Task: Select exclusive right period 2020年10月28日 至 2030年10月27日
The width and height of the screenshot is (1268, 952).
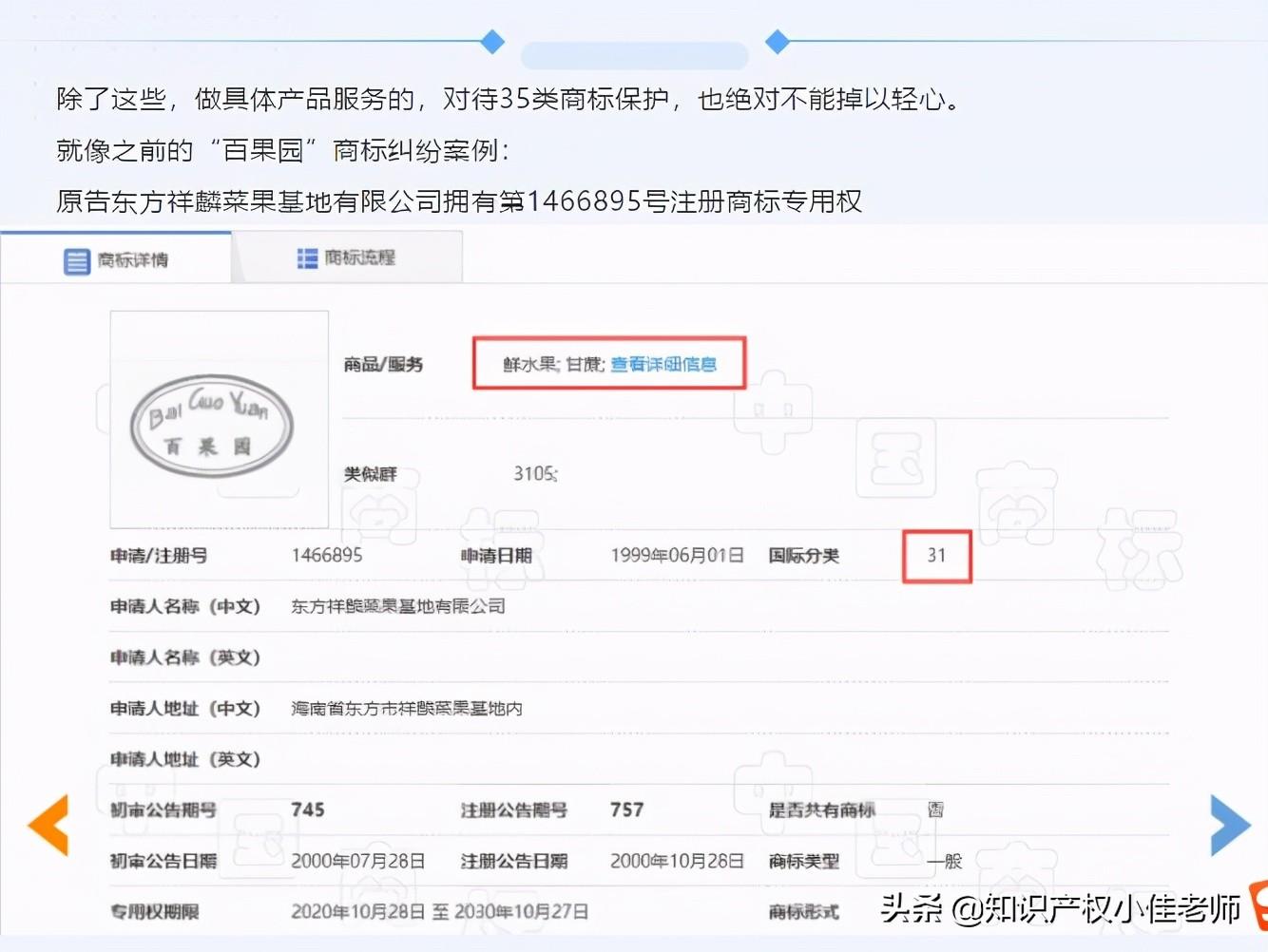Action: [x=439, y=911]
